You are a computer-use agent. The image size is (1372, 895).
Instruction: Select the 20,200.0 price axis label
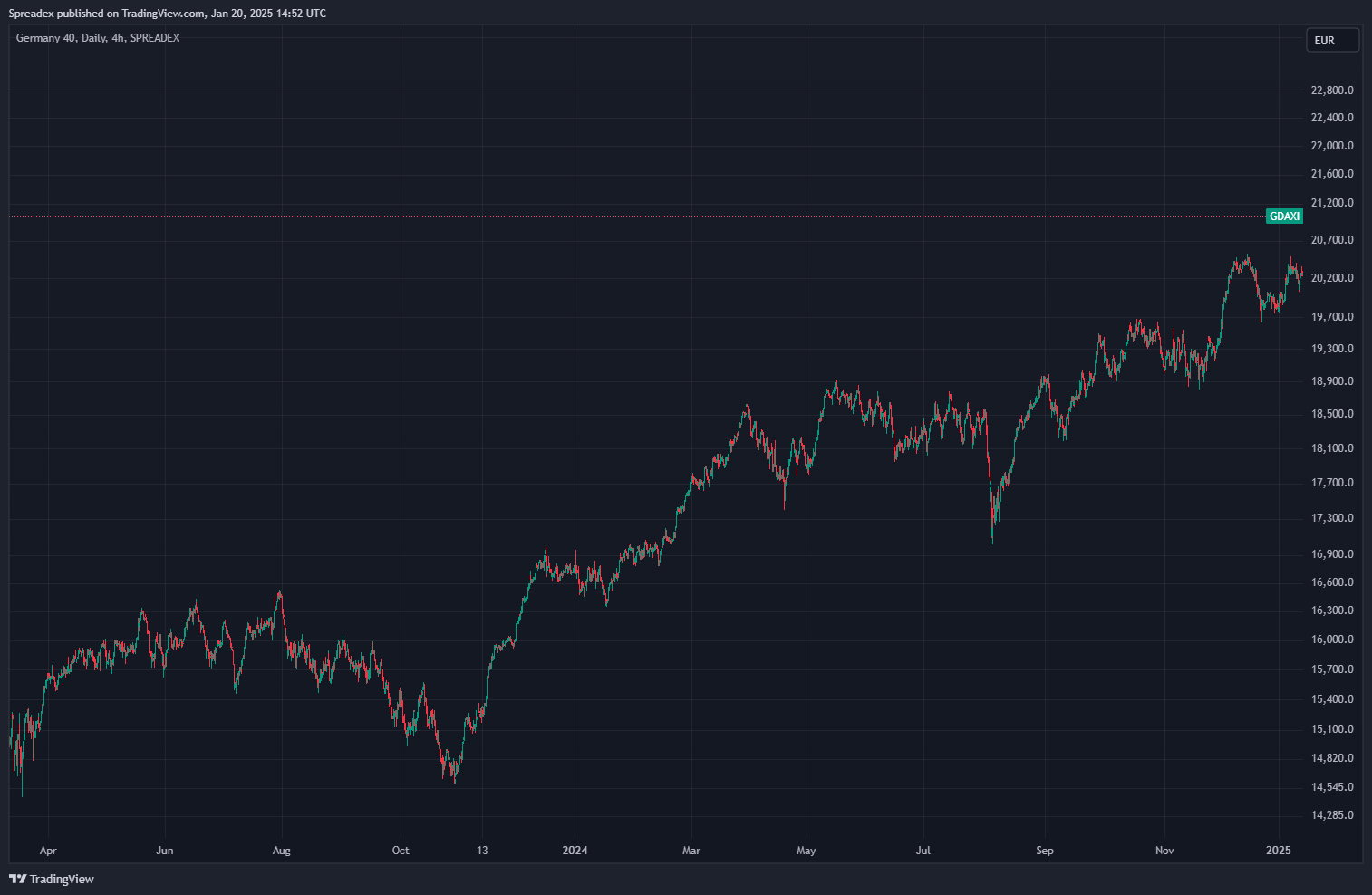1332,278
